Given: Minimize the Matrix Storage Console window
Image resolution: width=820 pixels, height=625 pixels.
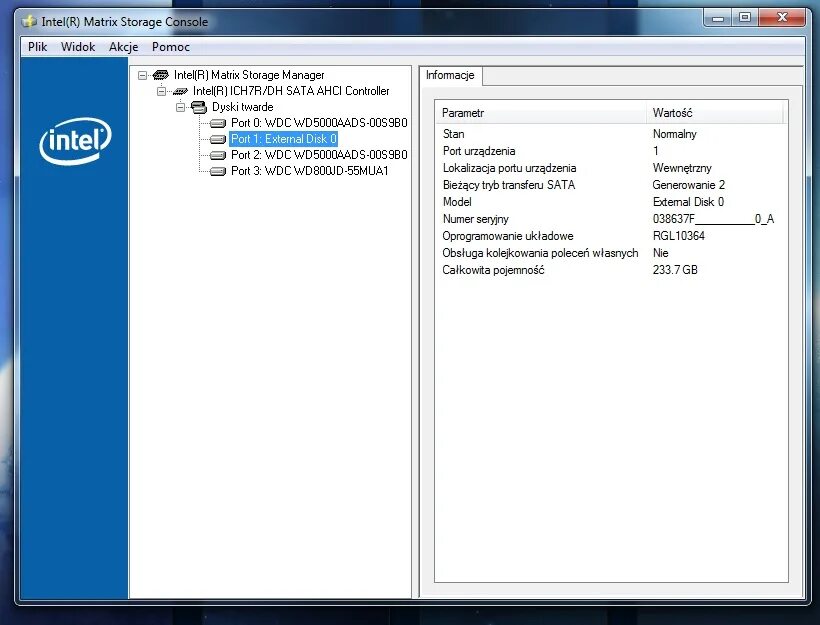Looking at the screenshot, I should pos(718,18).
